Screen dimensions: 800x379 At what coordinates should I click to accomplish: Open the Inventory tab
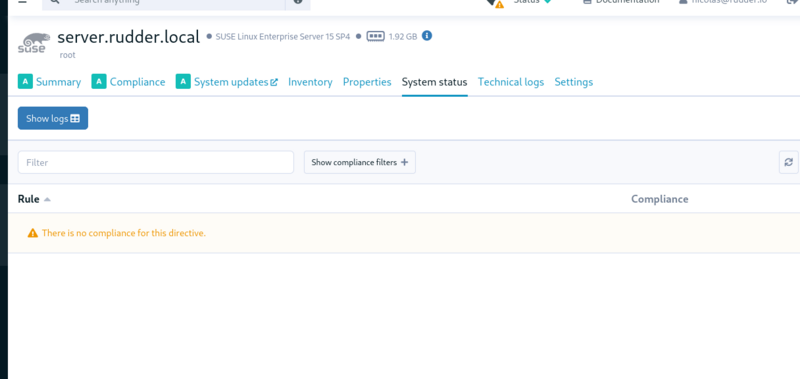click(x=310, y=82)
